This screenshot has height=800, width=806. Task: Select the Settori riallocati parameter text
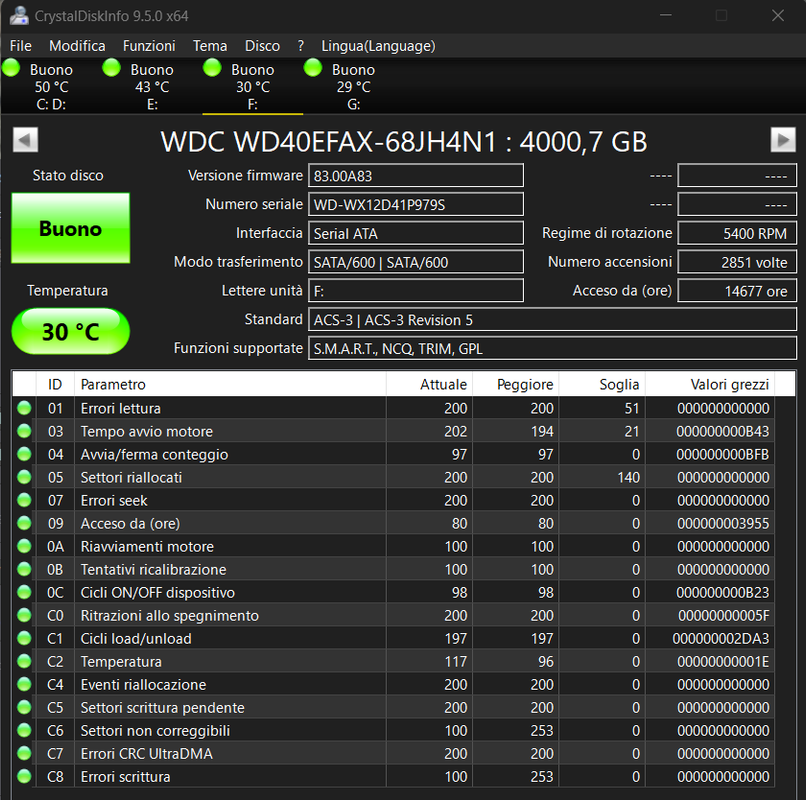[131, 477]
